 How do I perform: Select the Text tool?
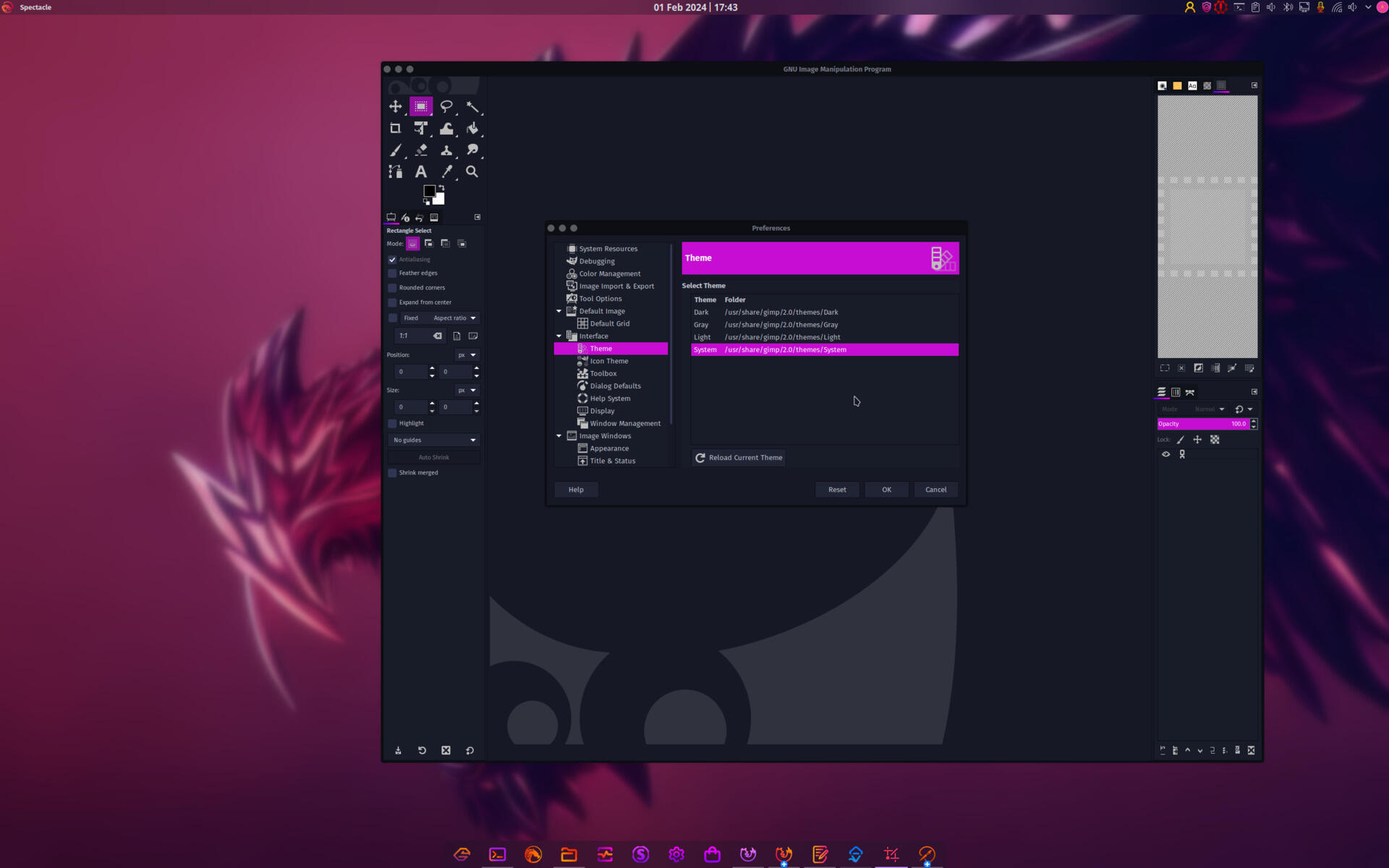[x=421, y=170]
